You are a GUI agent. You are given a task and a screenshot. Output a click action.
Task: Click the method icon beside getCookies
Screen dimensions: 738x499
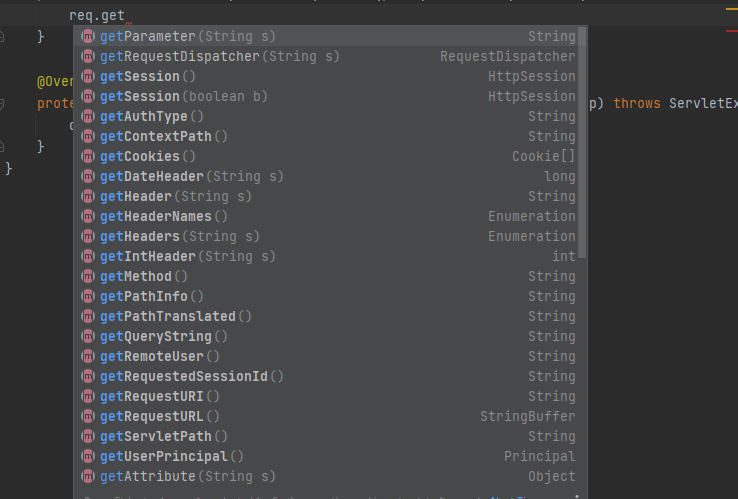coord(88,157)
